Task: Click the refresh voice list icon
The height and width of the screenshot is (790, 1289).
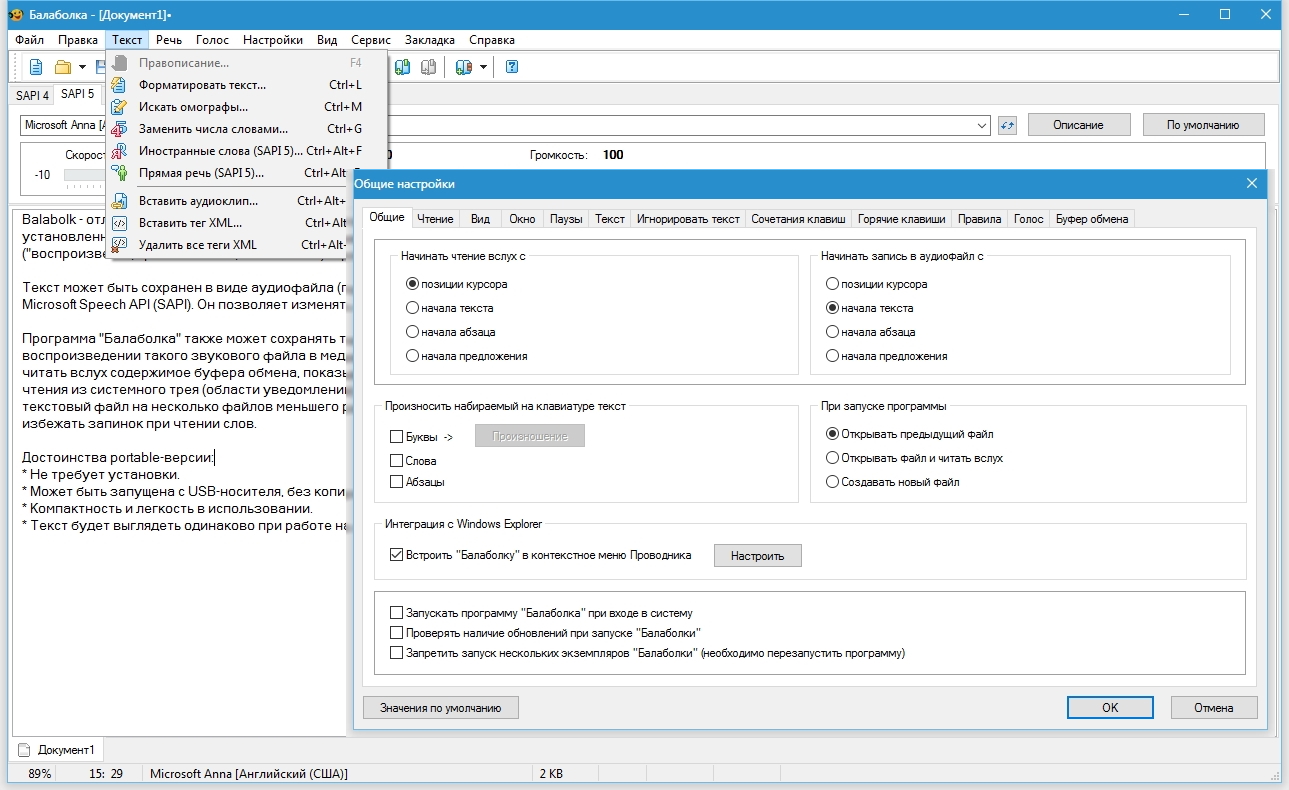Action: point(1007,125)
